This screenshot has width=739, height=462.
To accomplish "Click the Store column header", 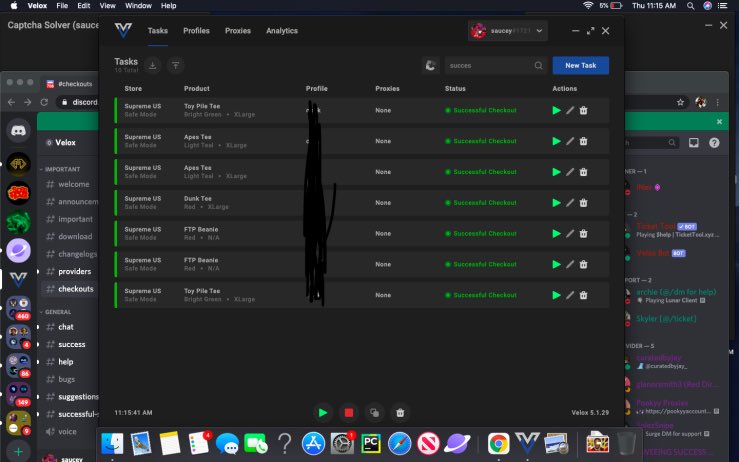I will (x=133, y=88).
